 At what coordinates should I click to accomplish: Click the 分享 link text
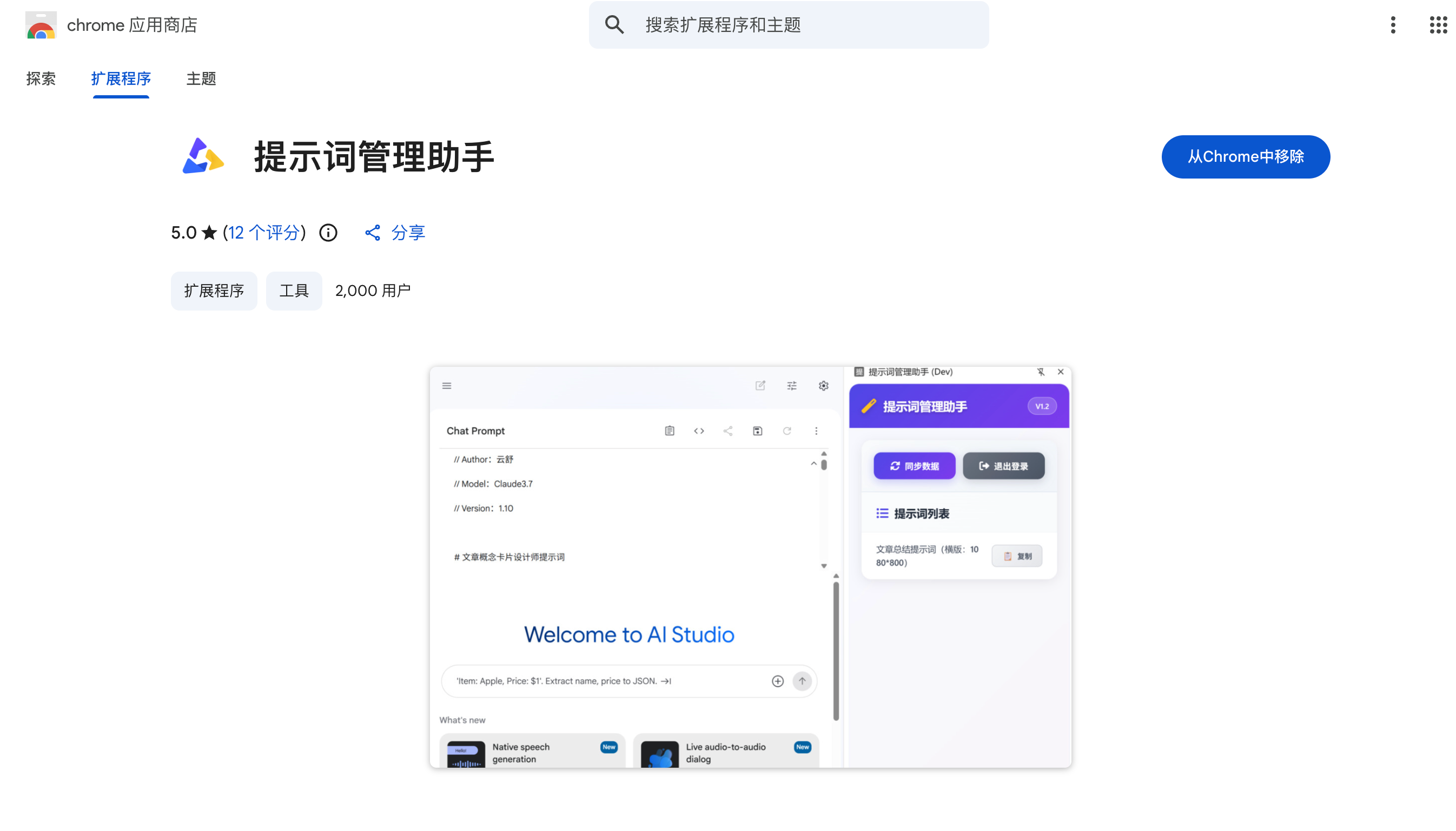(408, 232)
